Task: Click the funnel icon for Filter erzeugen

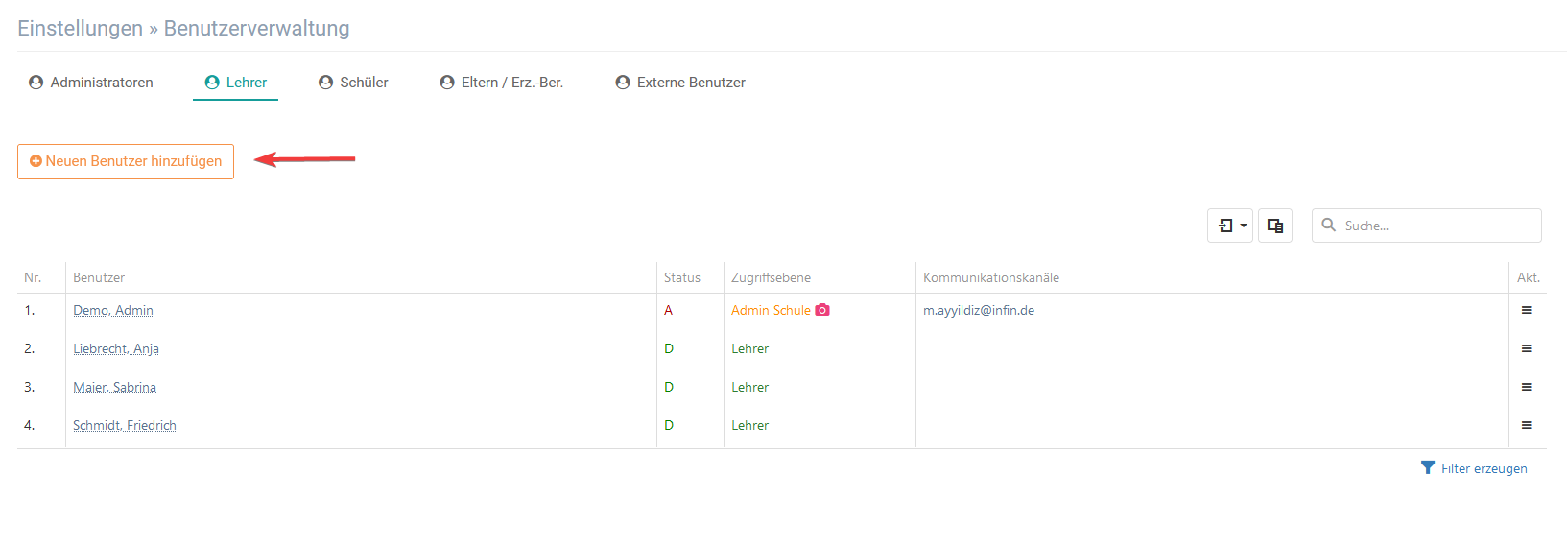Action: tap(1428, 467)
